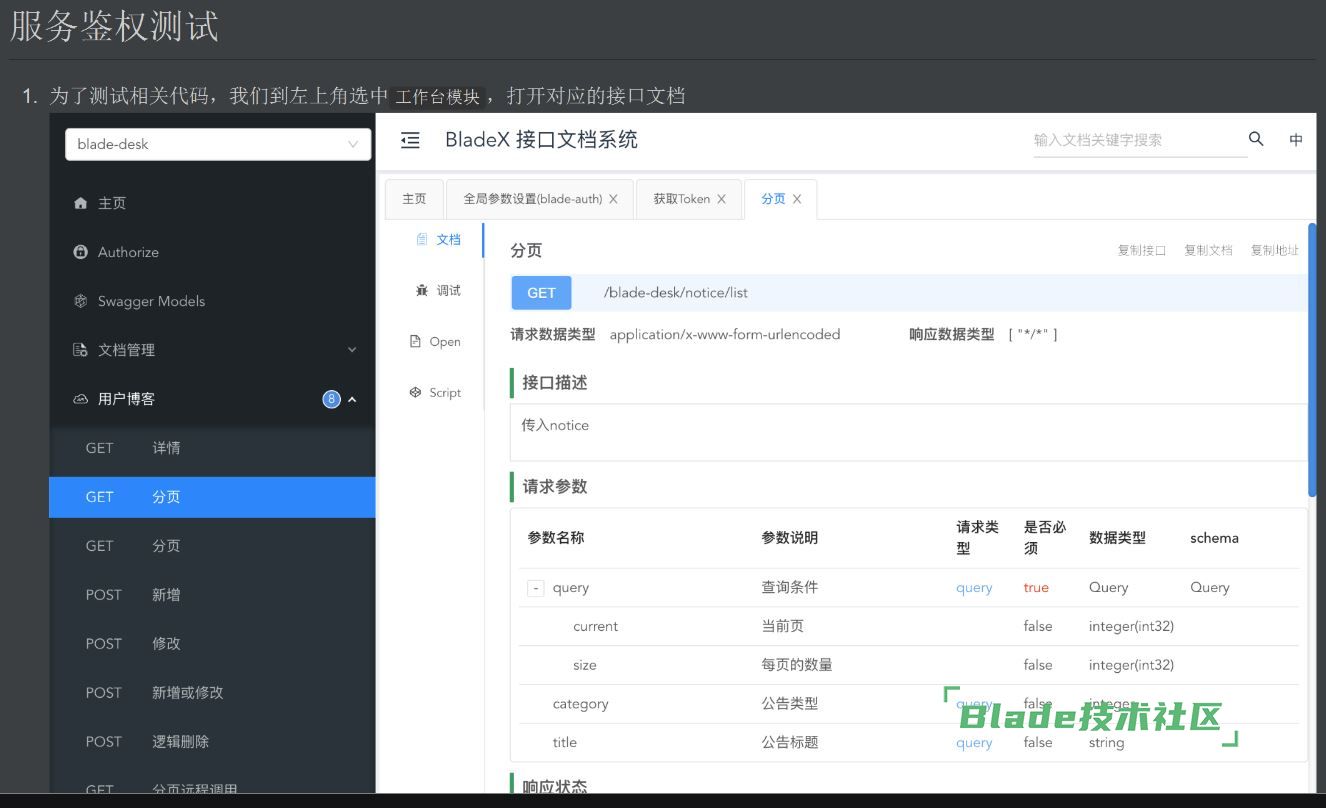Collapse the 用户博客 group chevron

352,399
